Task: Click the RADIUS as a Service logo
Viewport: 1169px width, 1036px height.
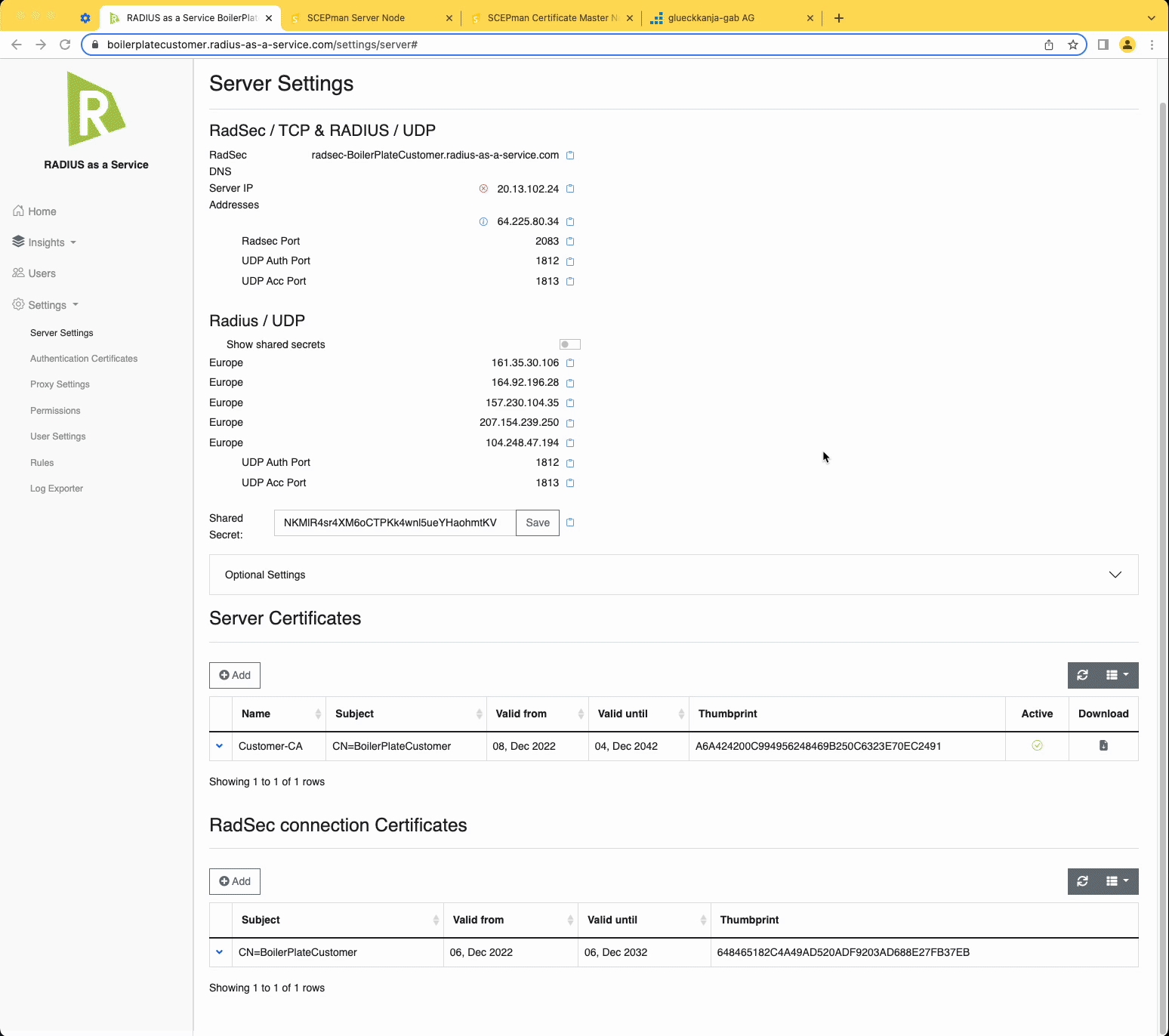Action: (96, 109)
